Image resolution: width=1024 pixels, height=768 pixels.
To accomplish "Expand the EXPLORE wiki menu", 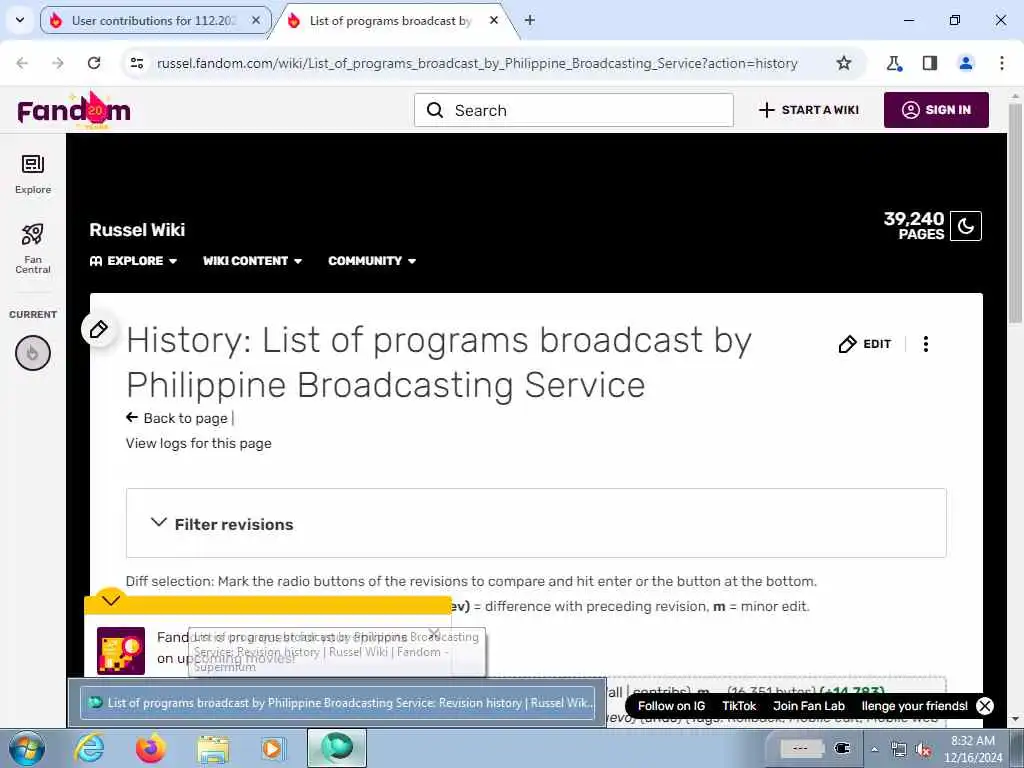I will 133,261.
